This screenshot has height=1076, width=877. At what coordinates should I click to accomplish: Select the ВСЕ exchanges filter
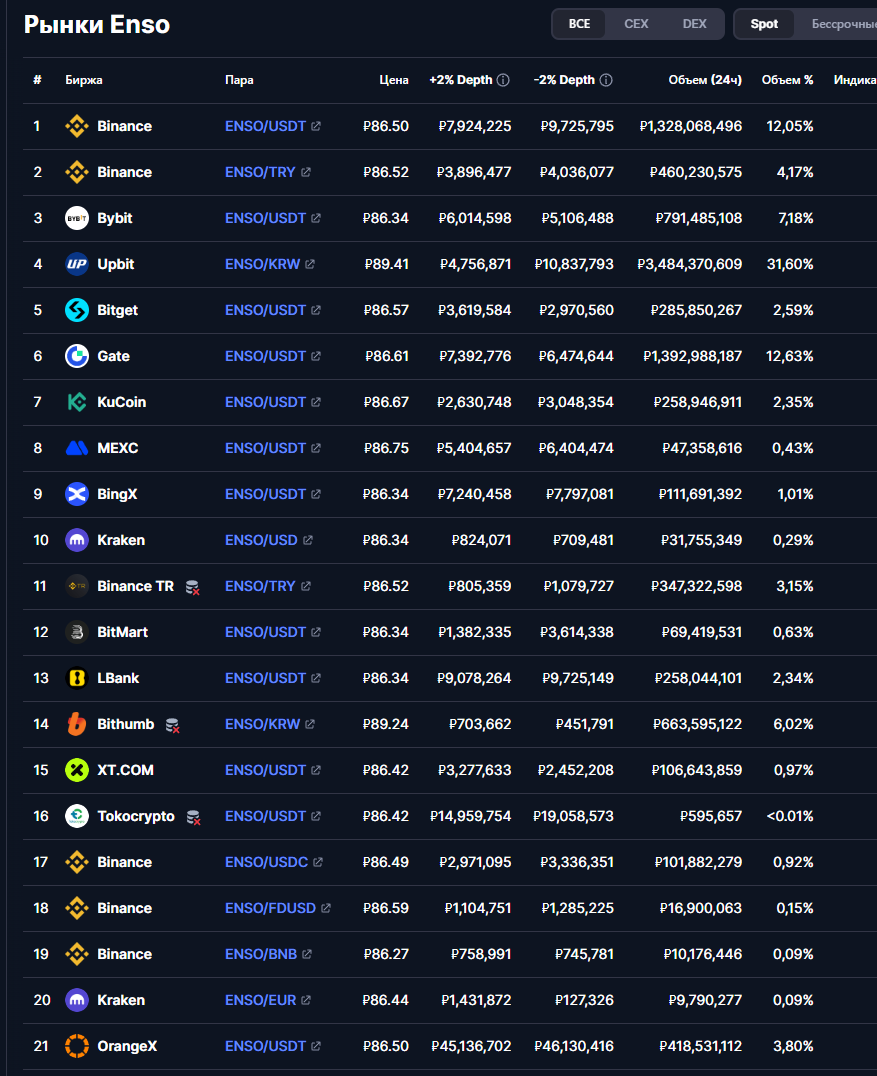pos(579,24)
